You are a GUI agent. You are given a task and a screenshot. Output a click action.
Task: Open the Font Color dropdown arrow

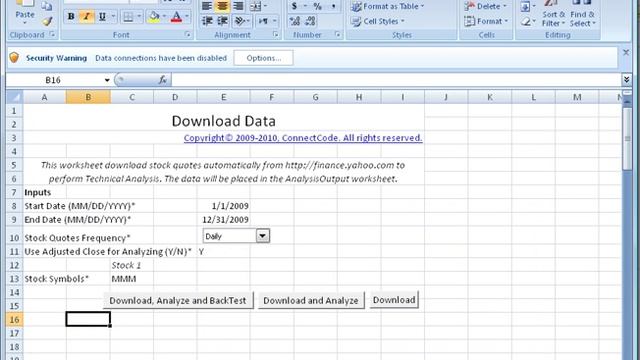pos(187,17)
